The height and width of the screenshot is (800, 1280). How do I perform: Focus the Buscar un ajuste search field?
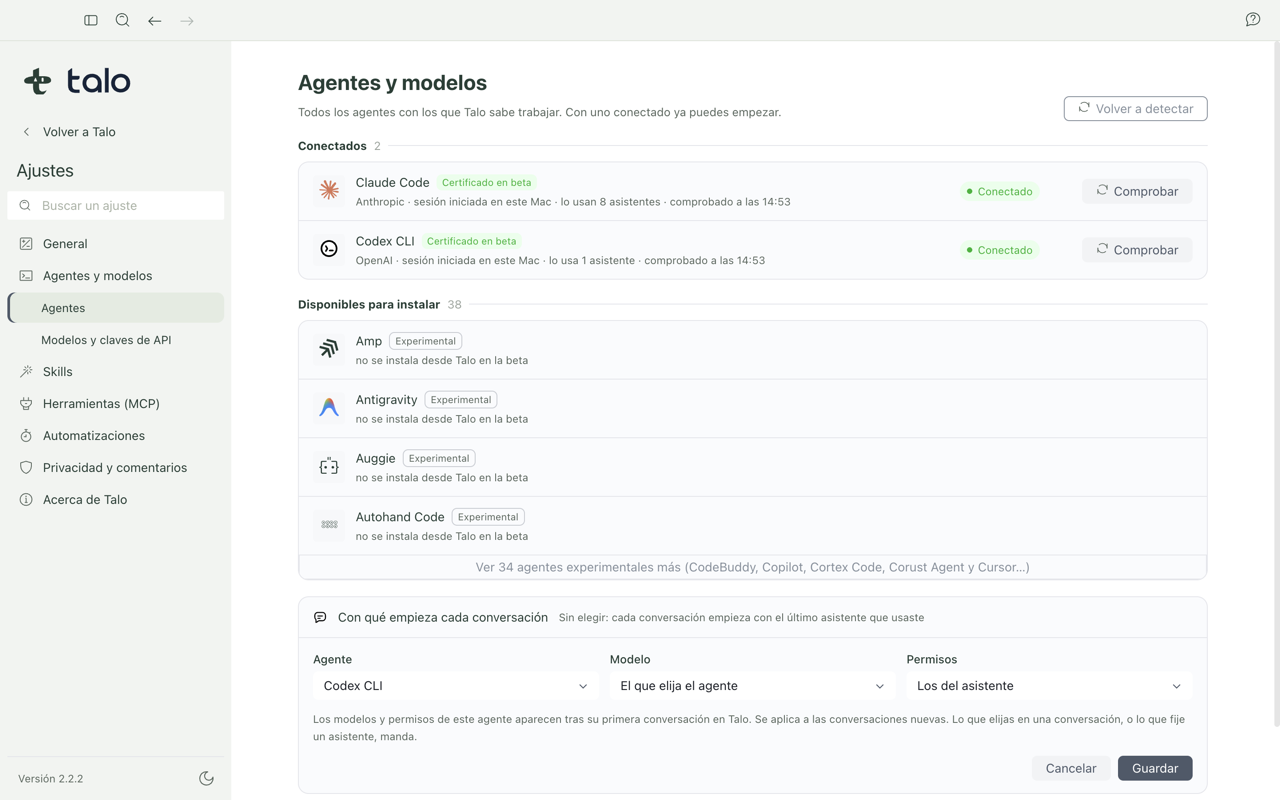point(116,206)
